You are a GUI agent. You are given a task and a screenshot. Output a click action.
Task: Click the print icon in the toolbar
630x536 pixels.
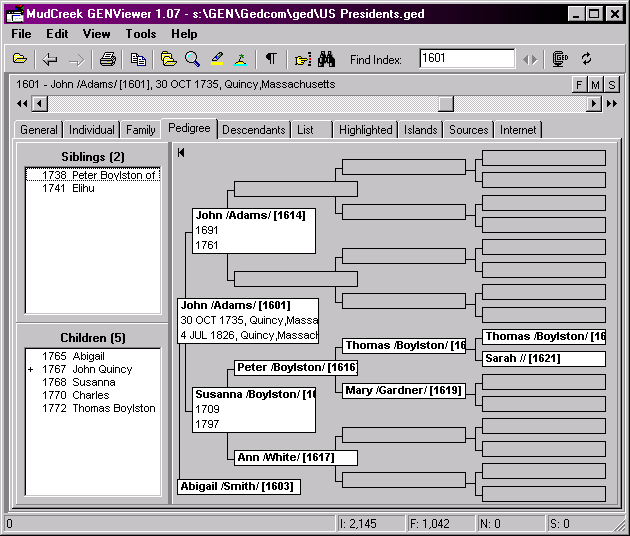pos(107,59)
